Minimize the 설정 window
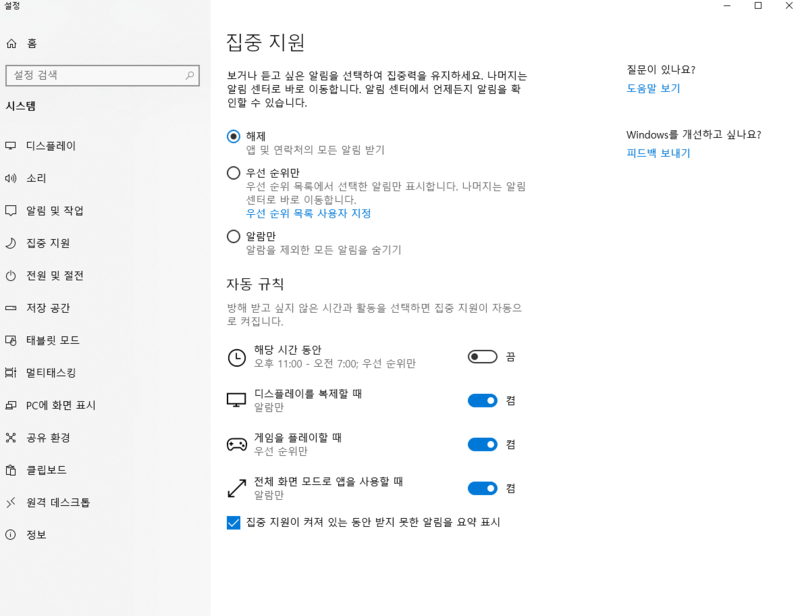The image size is (800, 616). click(x=727, y=6)
